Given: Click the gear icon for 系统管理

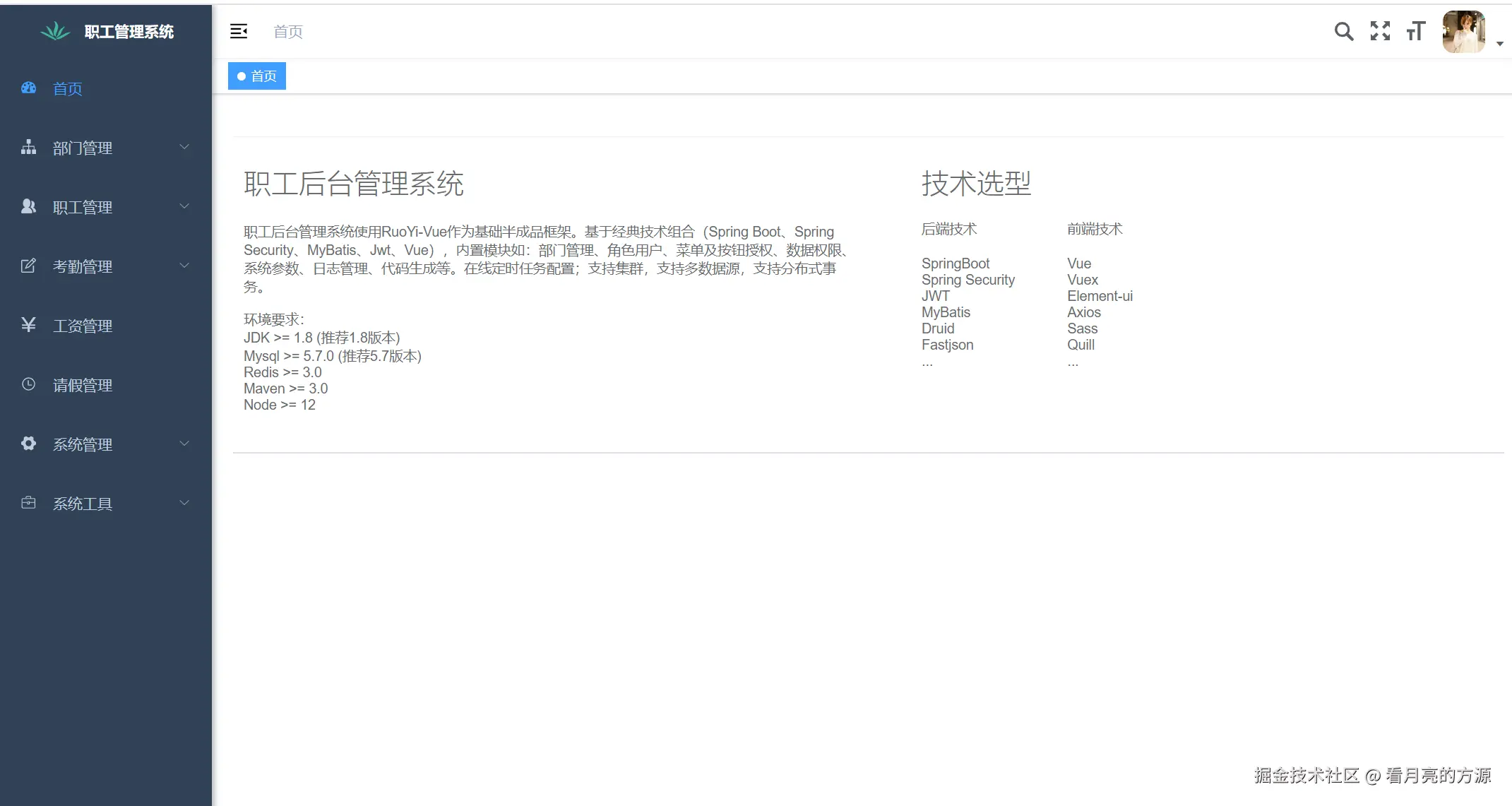Looking at the screenshot, I should (28, 444).
